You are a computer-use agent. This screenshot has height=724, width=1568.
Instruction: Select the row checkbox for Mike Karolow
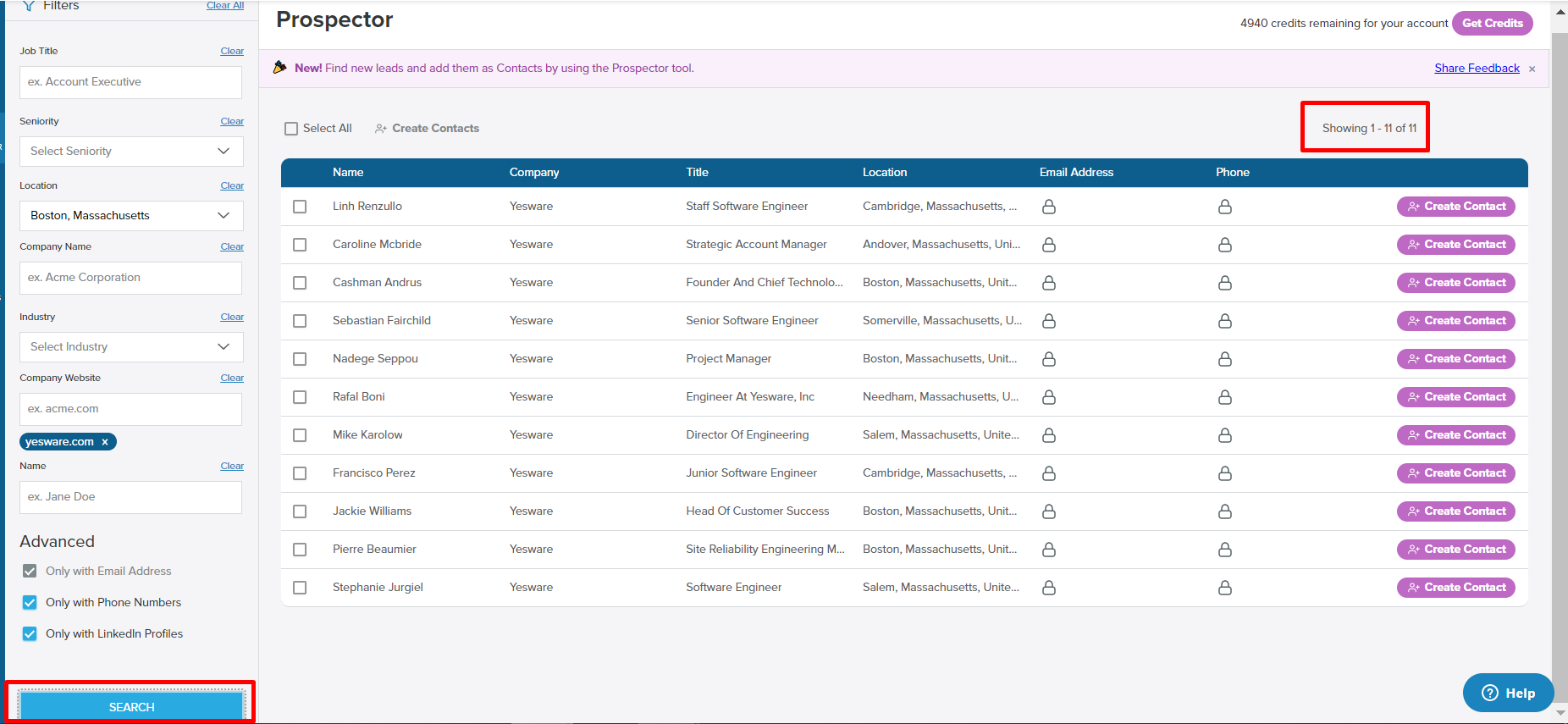[300, 435]
